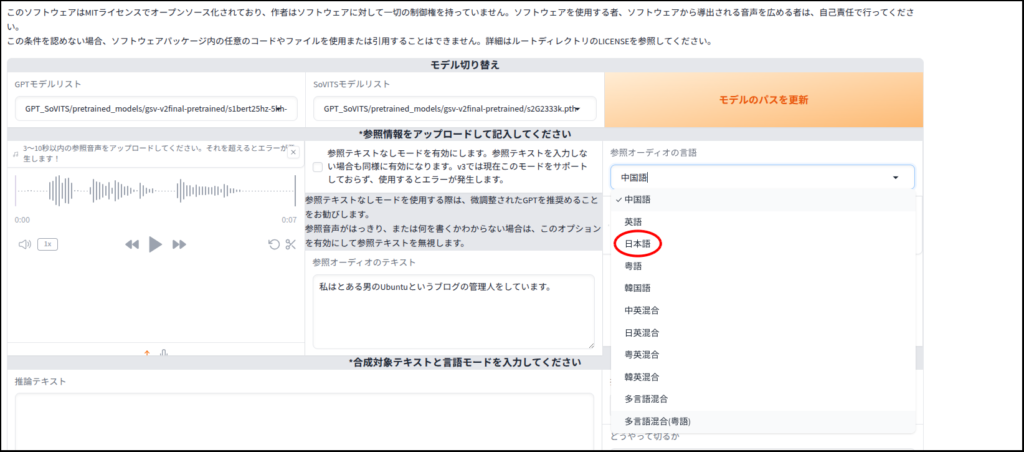Enable the reference-text-free mode checkbox

pos(317,167)
